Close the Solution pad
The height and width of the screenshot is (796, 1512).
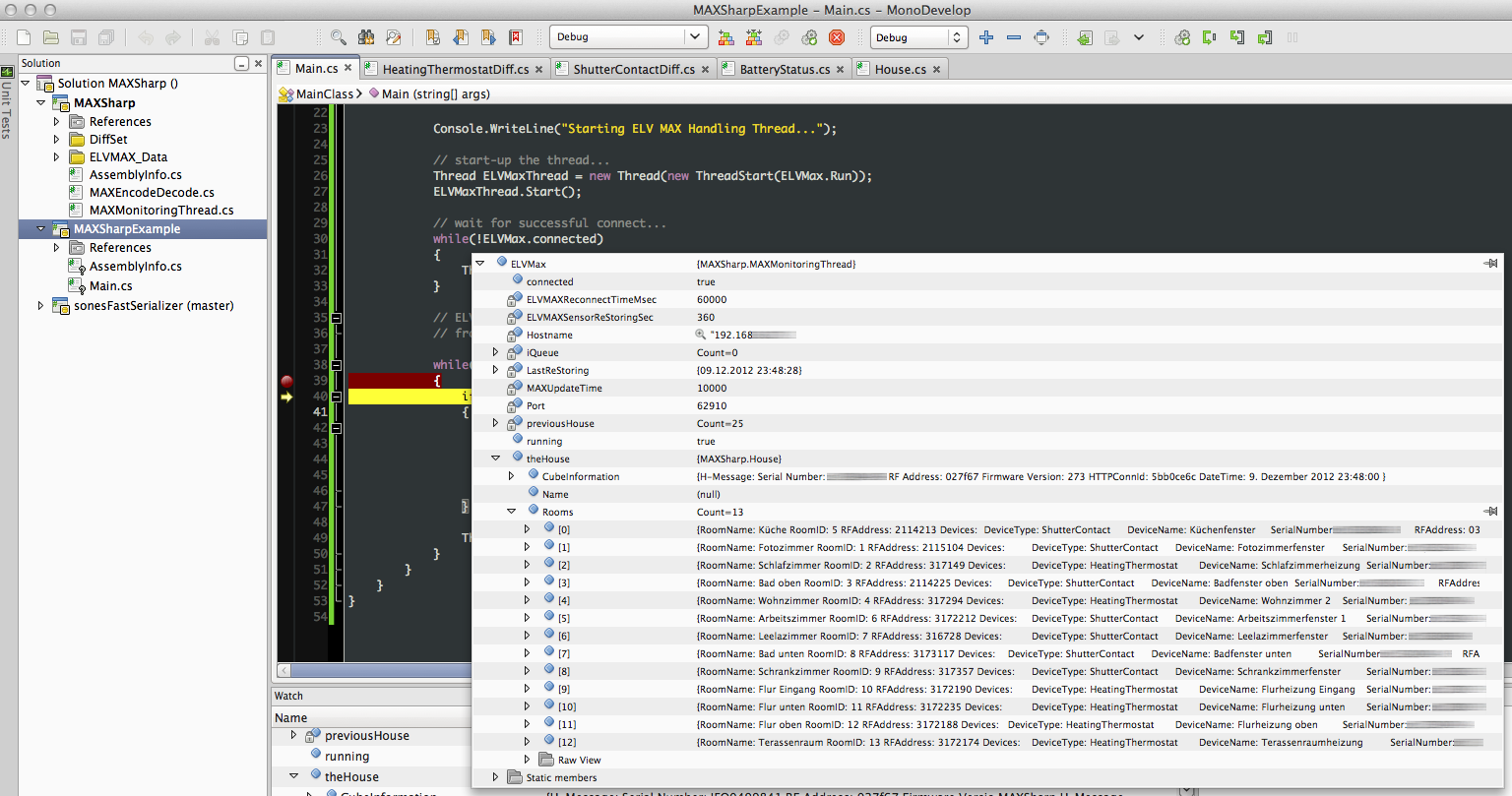pyautogui.click(x=259, y=63)
